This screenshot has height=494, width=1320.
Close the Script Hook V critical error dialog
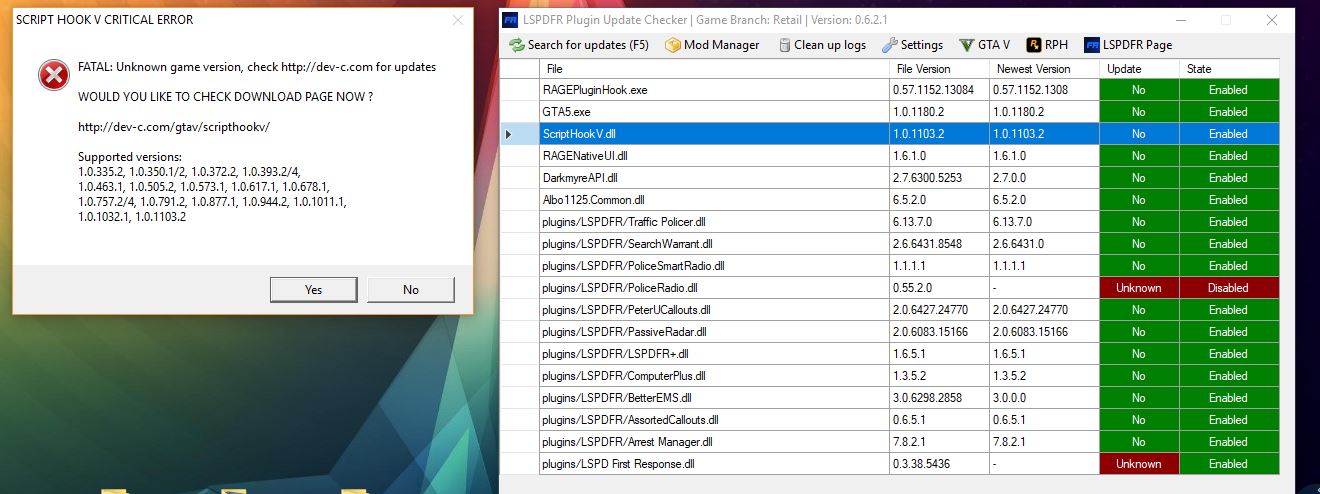(458, 19)
